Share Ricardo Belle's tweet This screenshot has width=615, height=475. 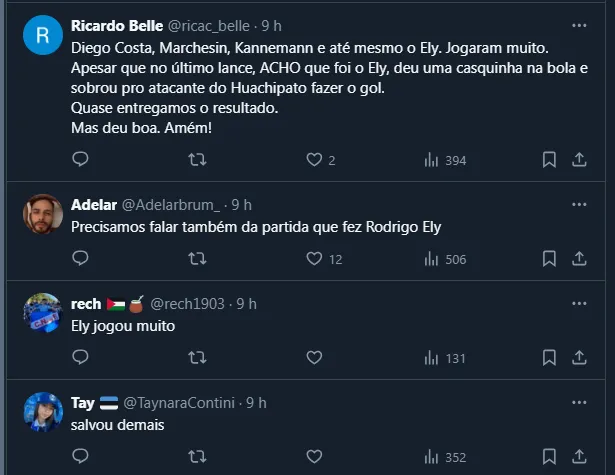pyautogui.click(x=579, y=160)
